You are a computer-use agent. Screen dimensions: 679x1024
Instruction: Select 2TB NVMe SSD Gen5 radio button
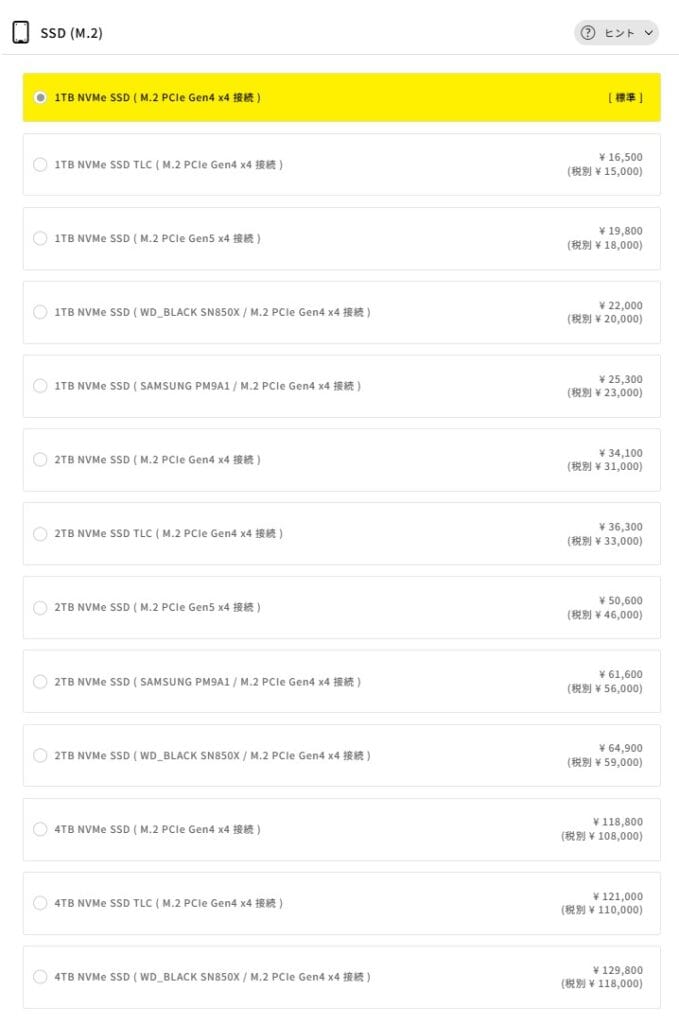(x=40, y=608)
